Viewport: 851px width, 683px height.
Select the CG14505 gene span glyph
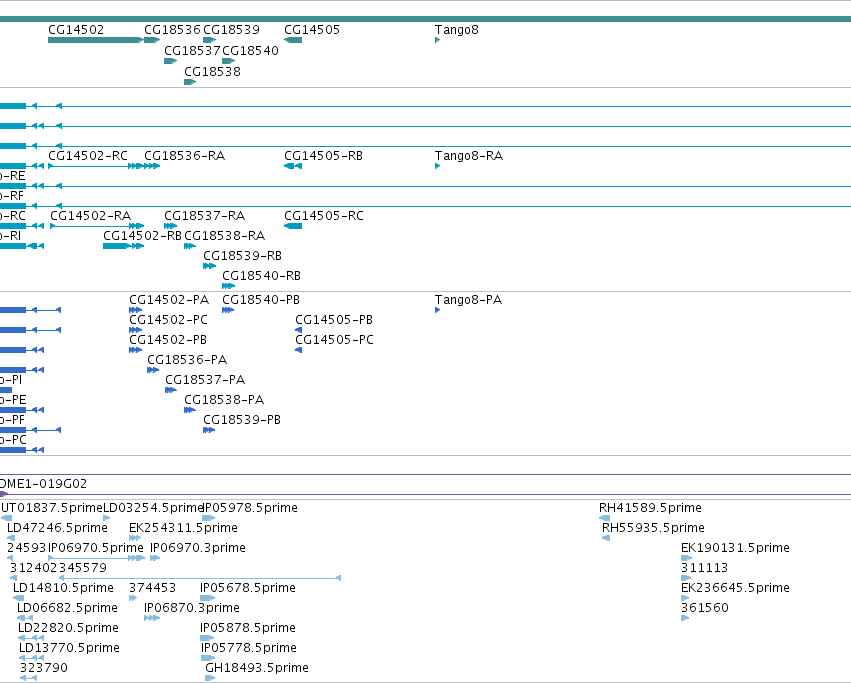pos(293,40)
